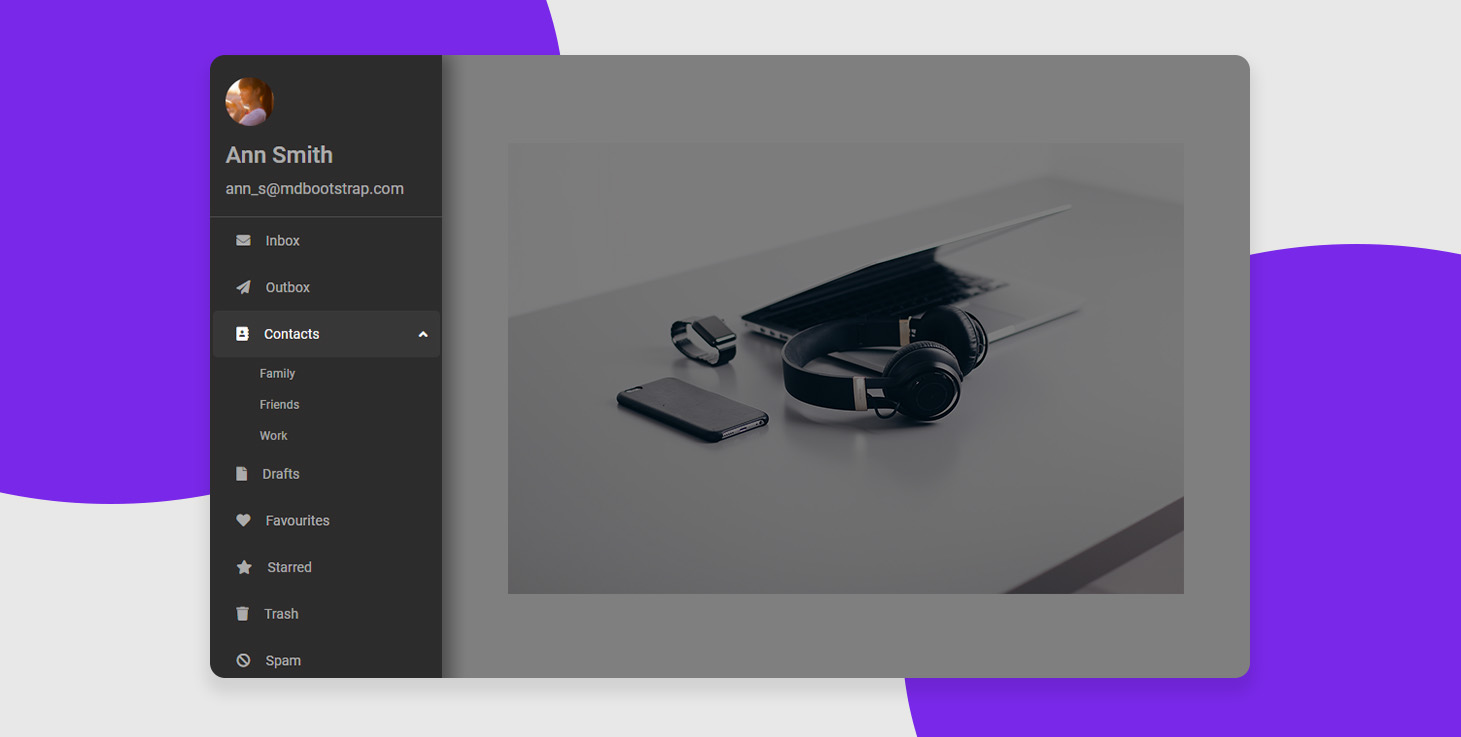This screenshot has height=737, width=1461.
Task: Go to the Drafts folder label
Action: [280, 474]
